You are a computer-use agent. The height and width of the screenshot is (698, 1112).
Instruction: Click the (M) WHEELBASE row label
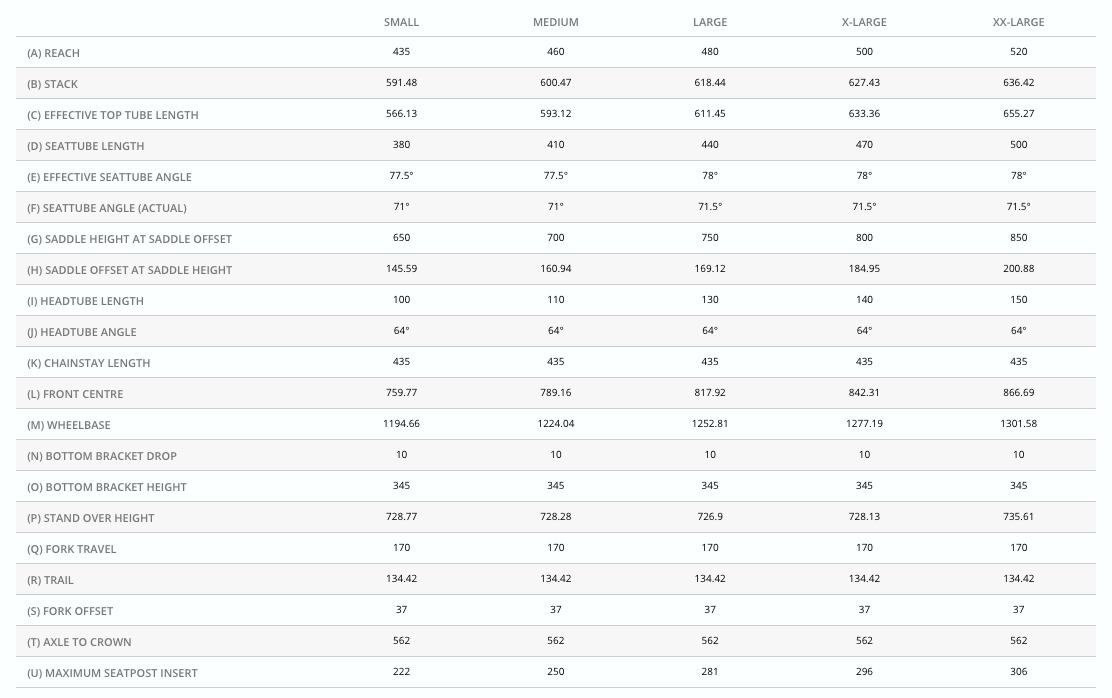(x=69, y=425)
